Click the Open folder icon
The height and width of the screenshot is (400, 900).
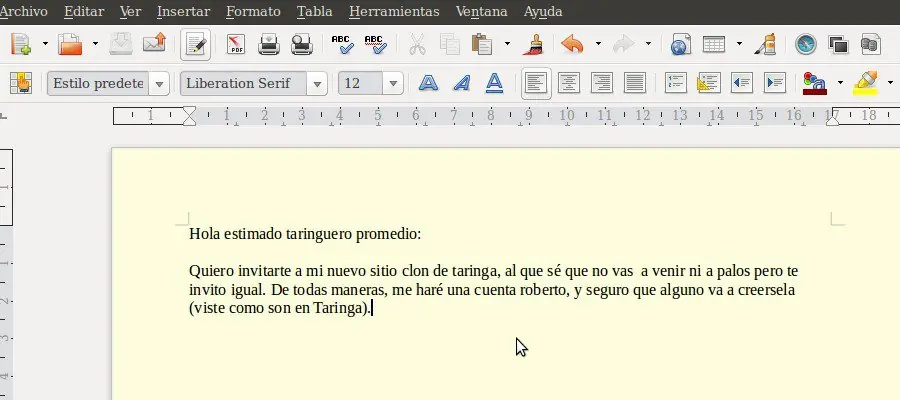[71, 44]
